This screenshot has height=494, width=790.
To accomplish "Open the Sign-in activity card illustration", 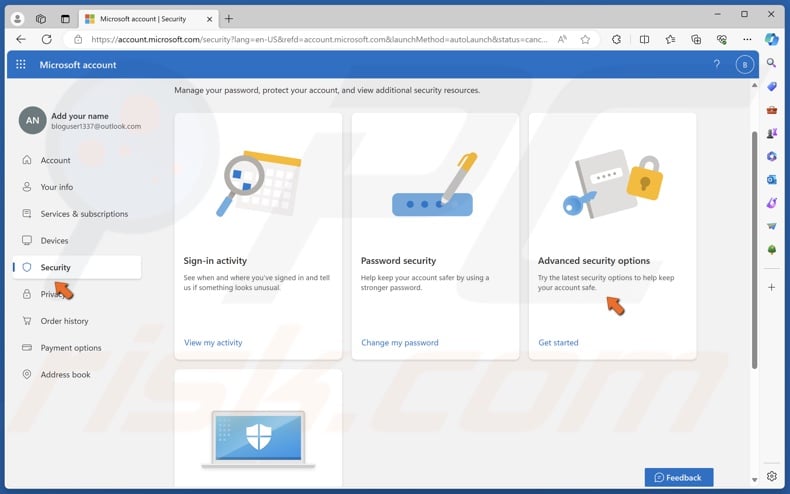I will 258,183.
